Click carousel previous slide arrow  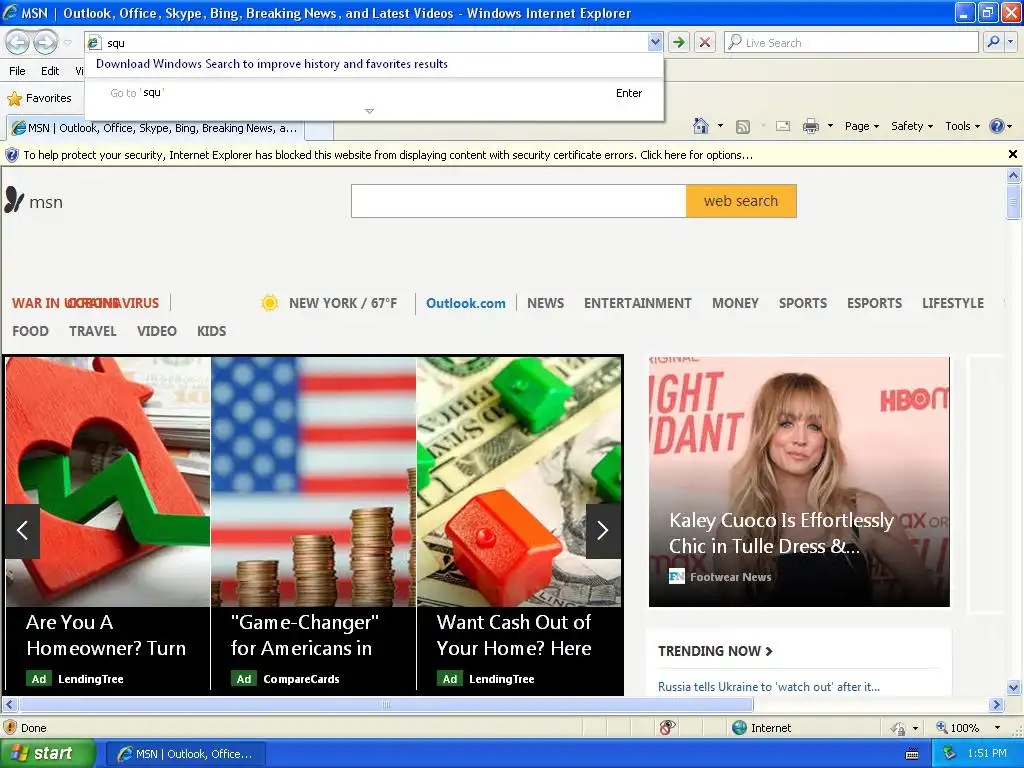tap(22, 530)
